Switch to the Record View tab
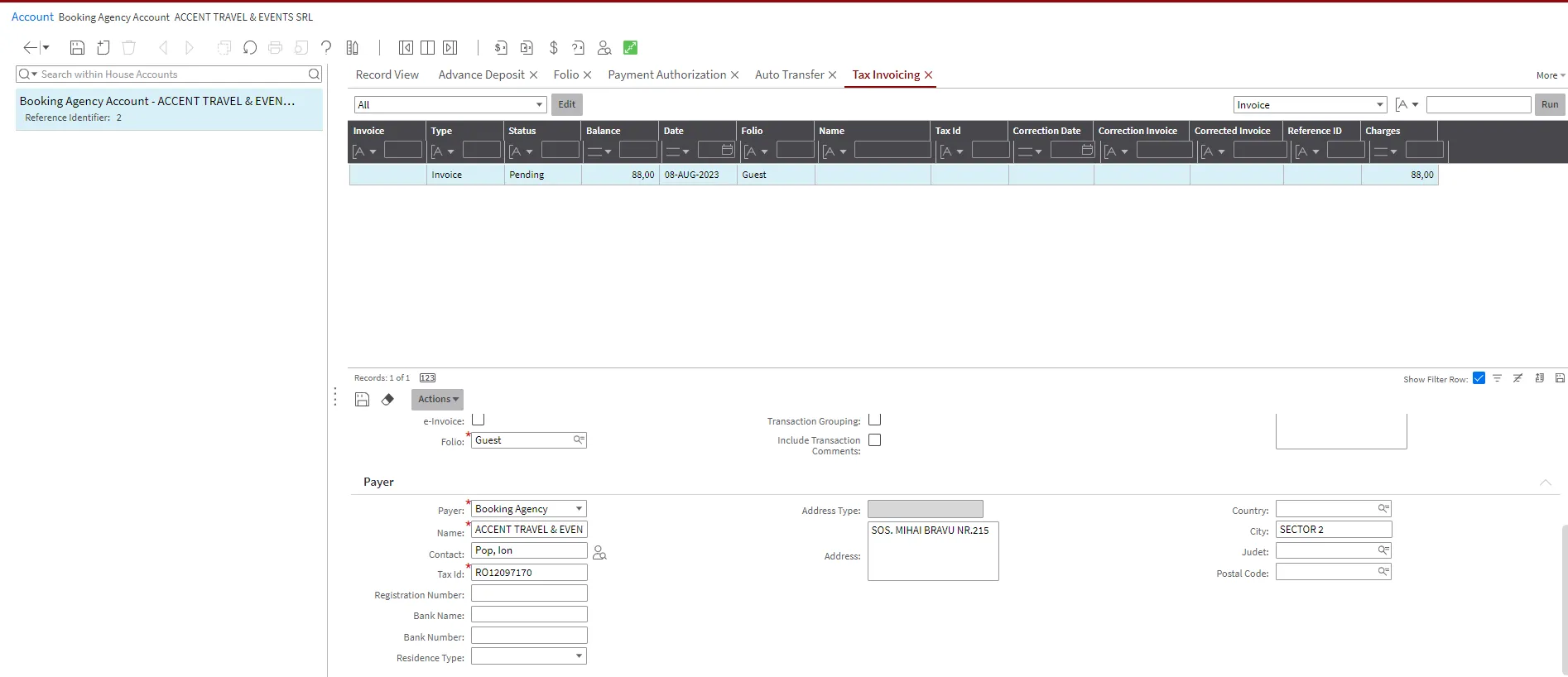Image resolution: width=1568 pixels, height=677 pixels. (x=387, y=74)
